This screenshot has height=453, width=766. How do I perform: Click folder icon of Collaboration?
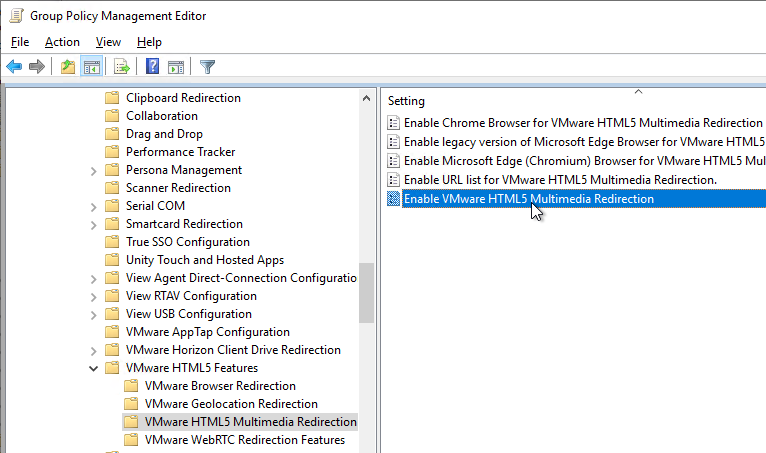click(112, 116)
